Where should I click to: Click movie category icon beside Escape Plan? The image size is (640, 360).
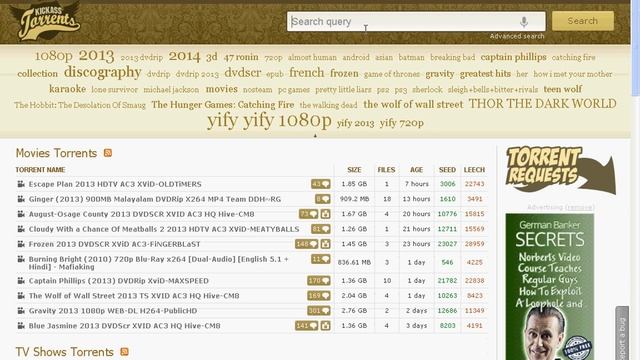pos(21,184)
